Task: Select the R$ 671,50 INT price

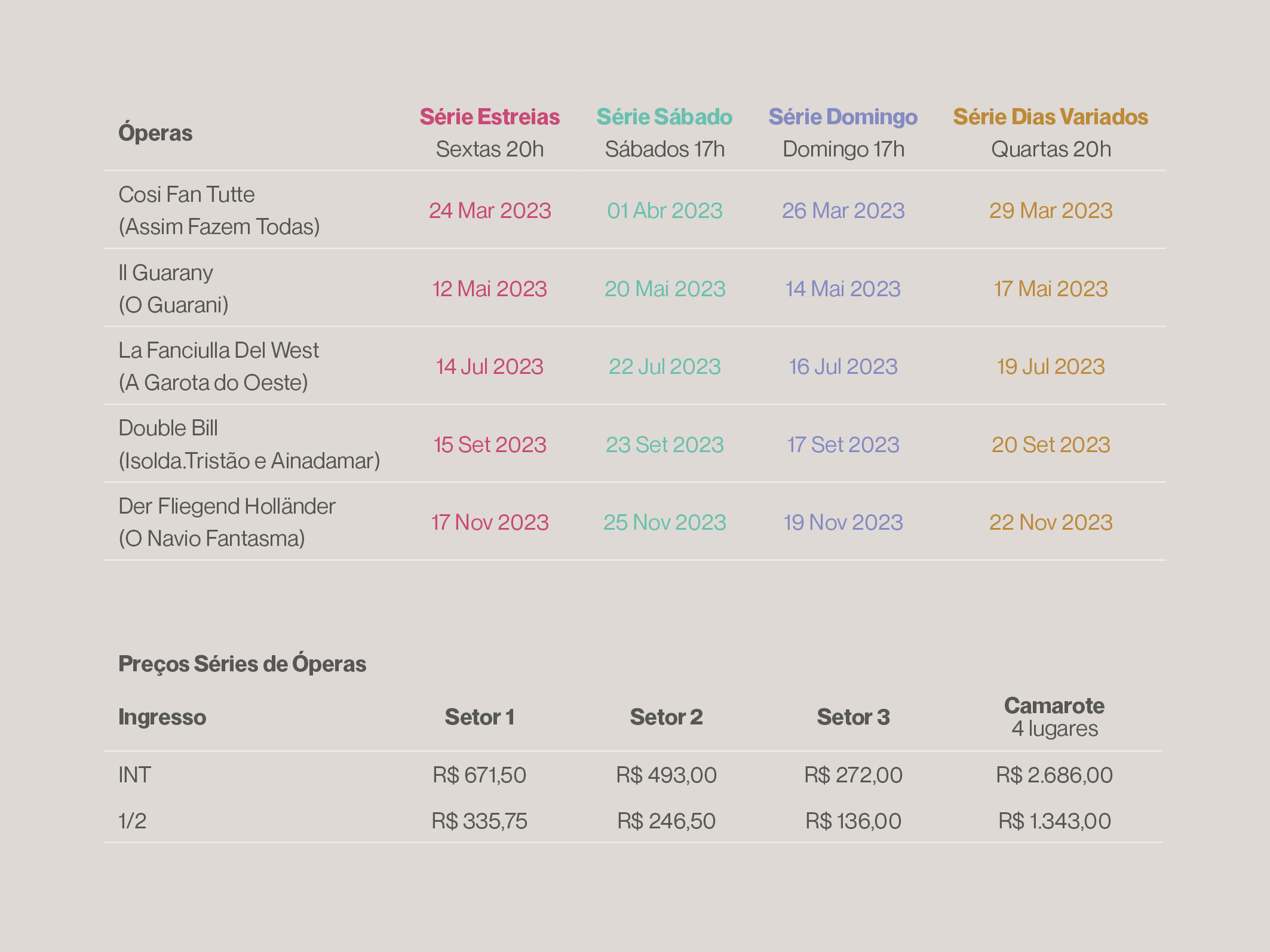Action: tap(479, 775)
